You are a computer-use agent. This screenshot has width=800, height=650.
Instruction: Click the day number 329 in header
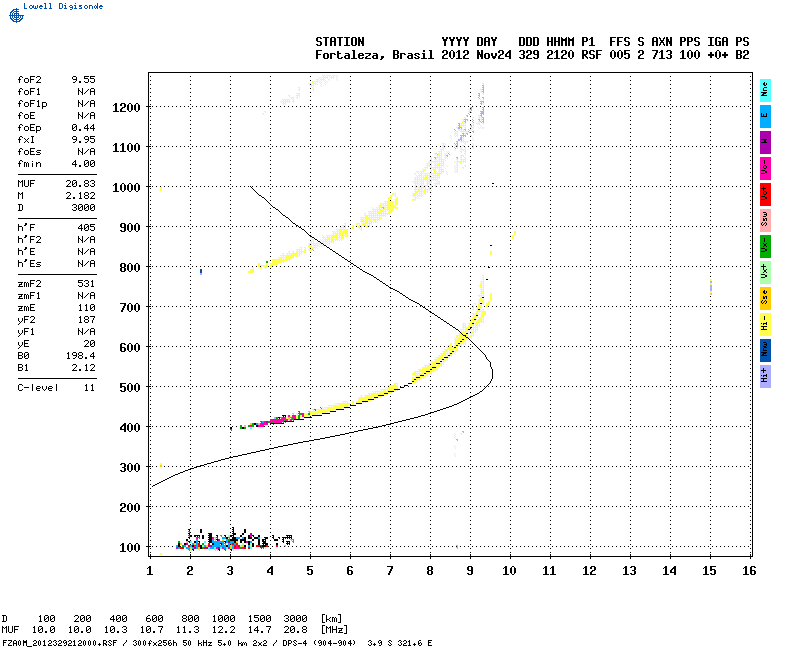pos(529,55)
